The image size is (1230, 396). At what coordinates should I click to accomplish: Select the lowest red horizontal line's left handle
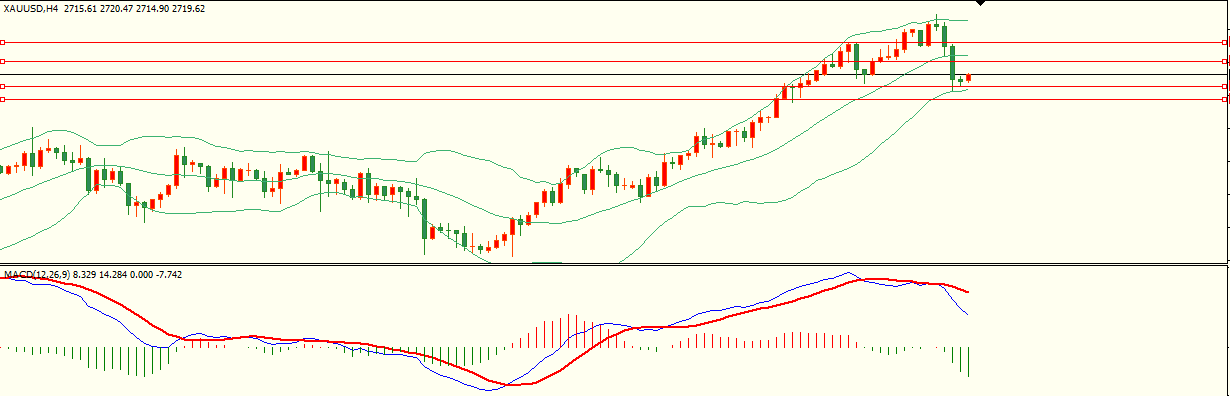click(3, 99)
